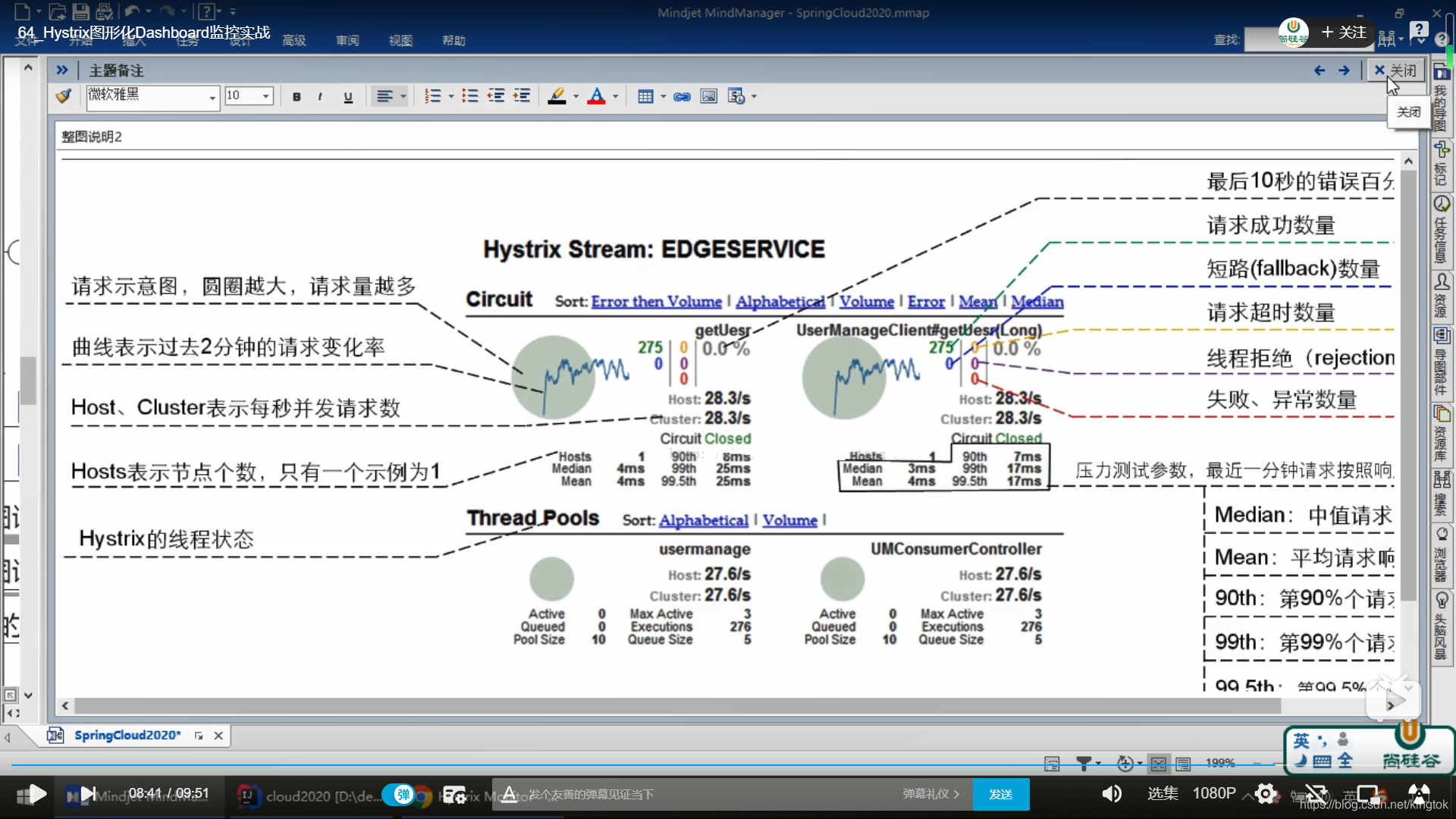The height and width of the screenshot is (819, 1456).
Task: Click the vertical scrollbar of the note
Action: point(1408,385)
